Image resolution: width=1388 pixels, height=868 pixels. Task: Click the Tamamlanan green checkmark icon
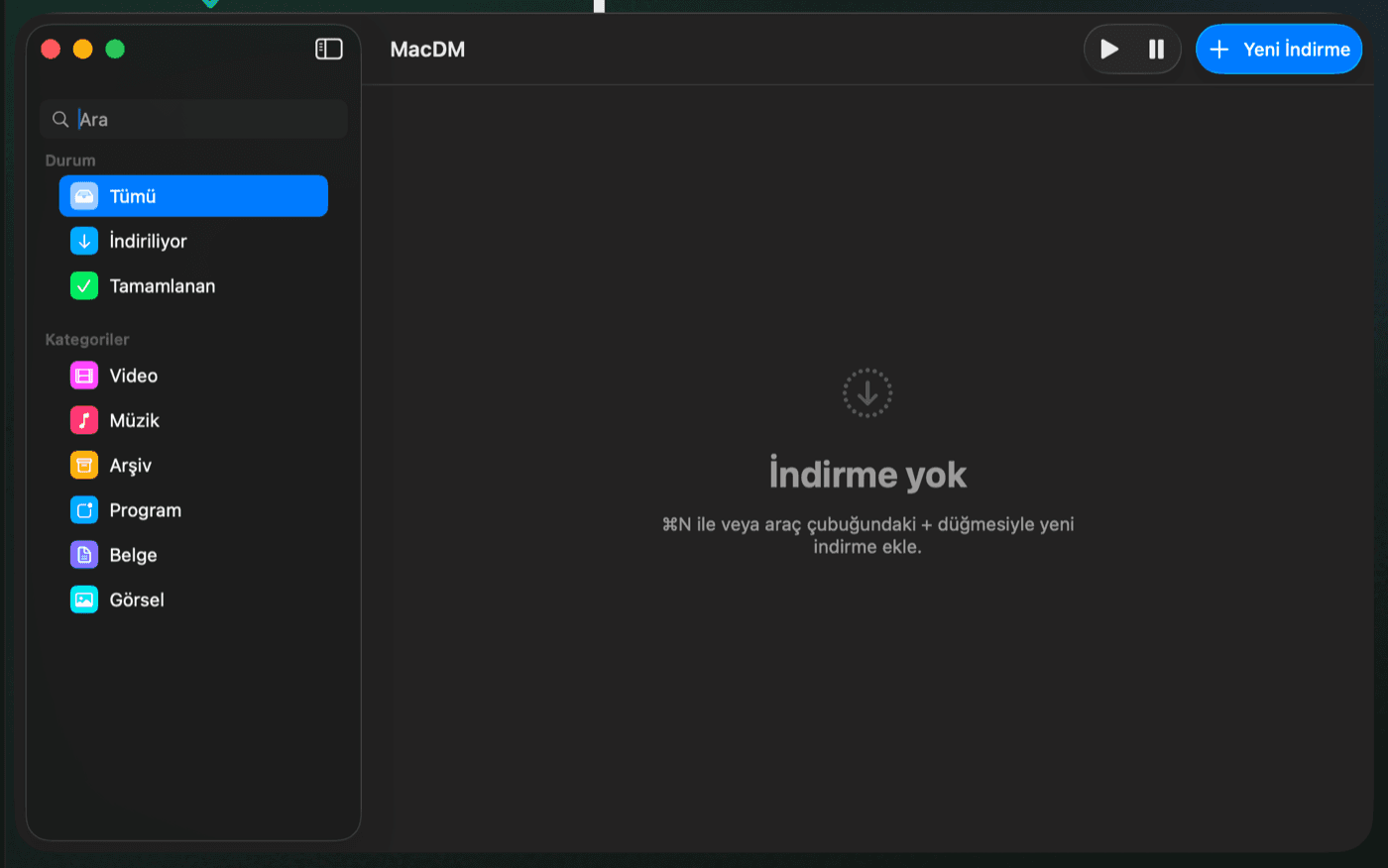[x=84, y=285]
